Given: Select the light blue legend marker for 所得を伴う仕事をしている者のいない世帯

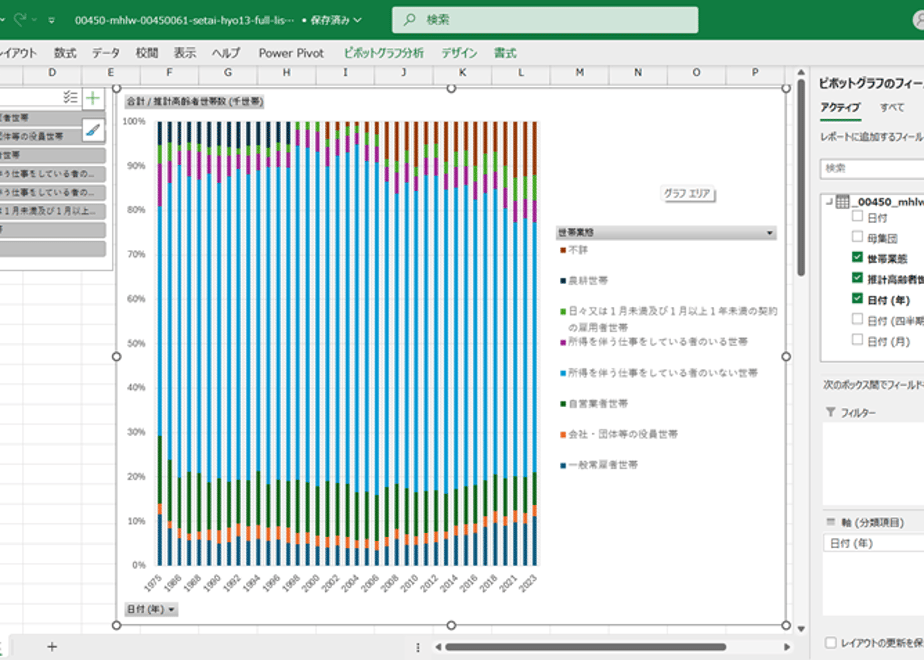Looking at the screenshot, I should (563, 373).
